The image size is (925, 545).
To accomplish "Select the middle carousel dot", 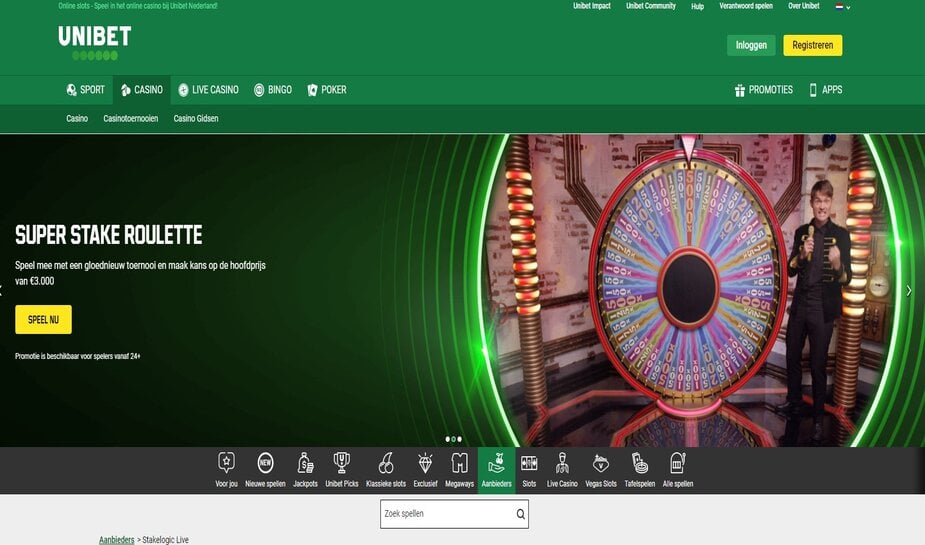I will [453, 439].
